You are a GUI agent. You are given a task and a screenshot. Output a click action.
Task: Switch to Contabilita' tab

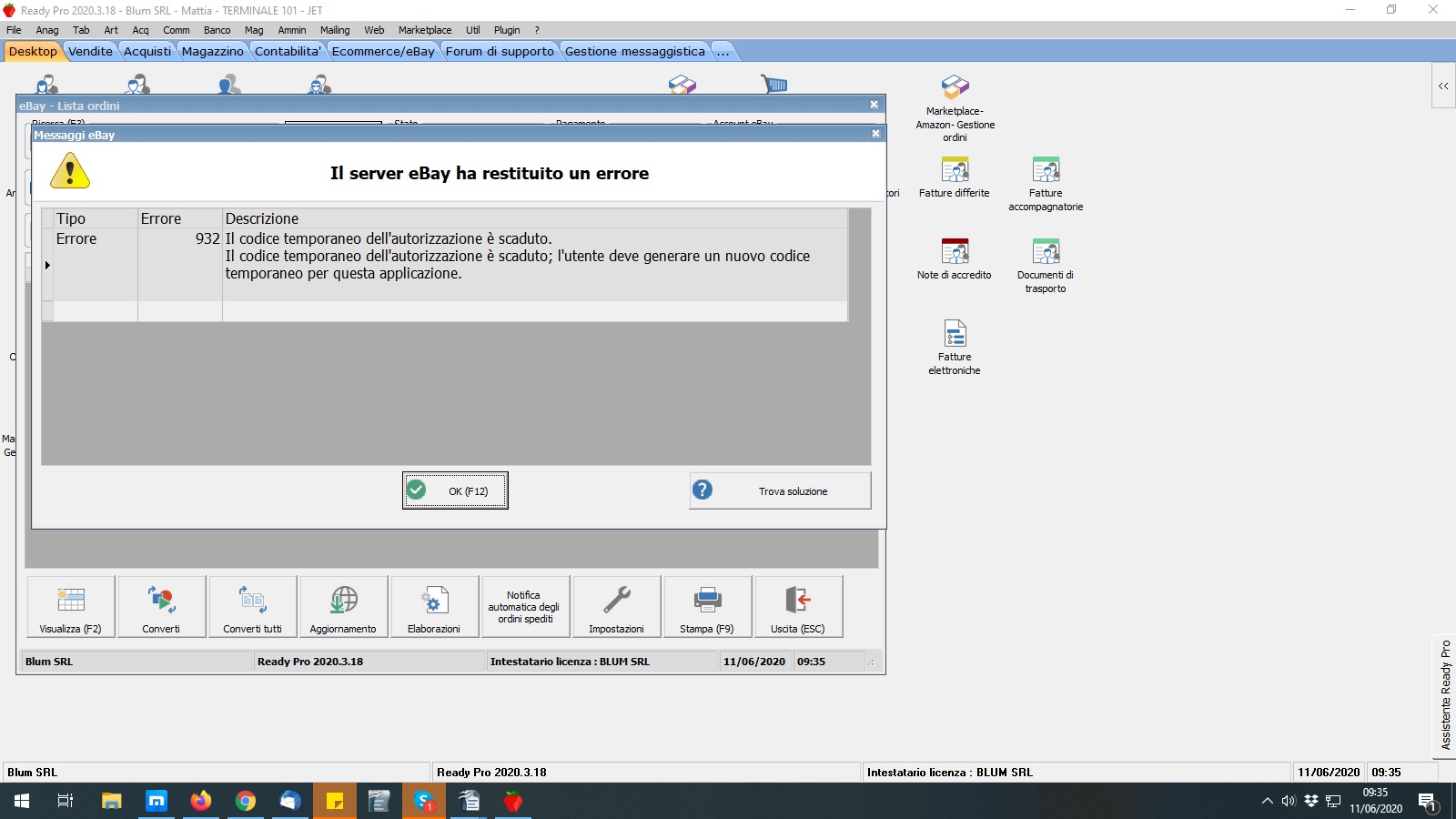(x=288, y=51)
